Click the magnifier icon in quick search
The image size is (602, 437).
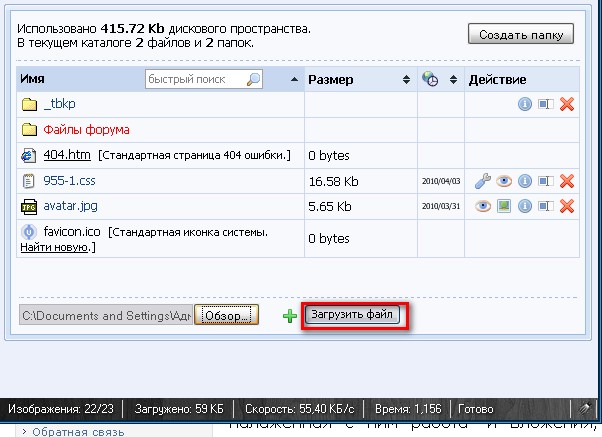(253, 79)
